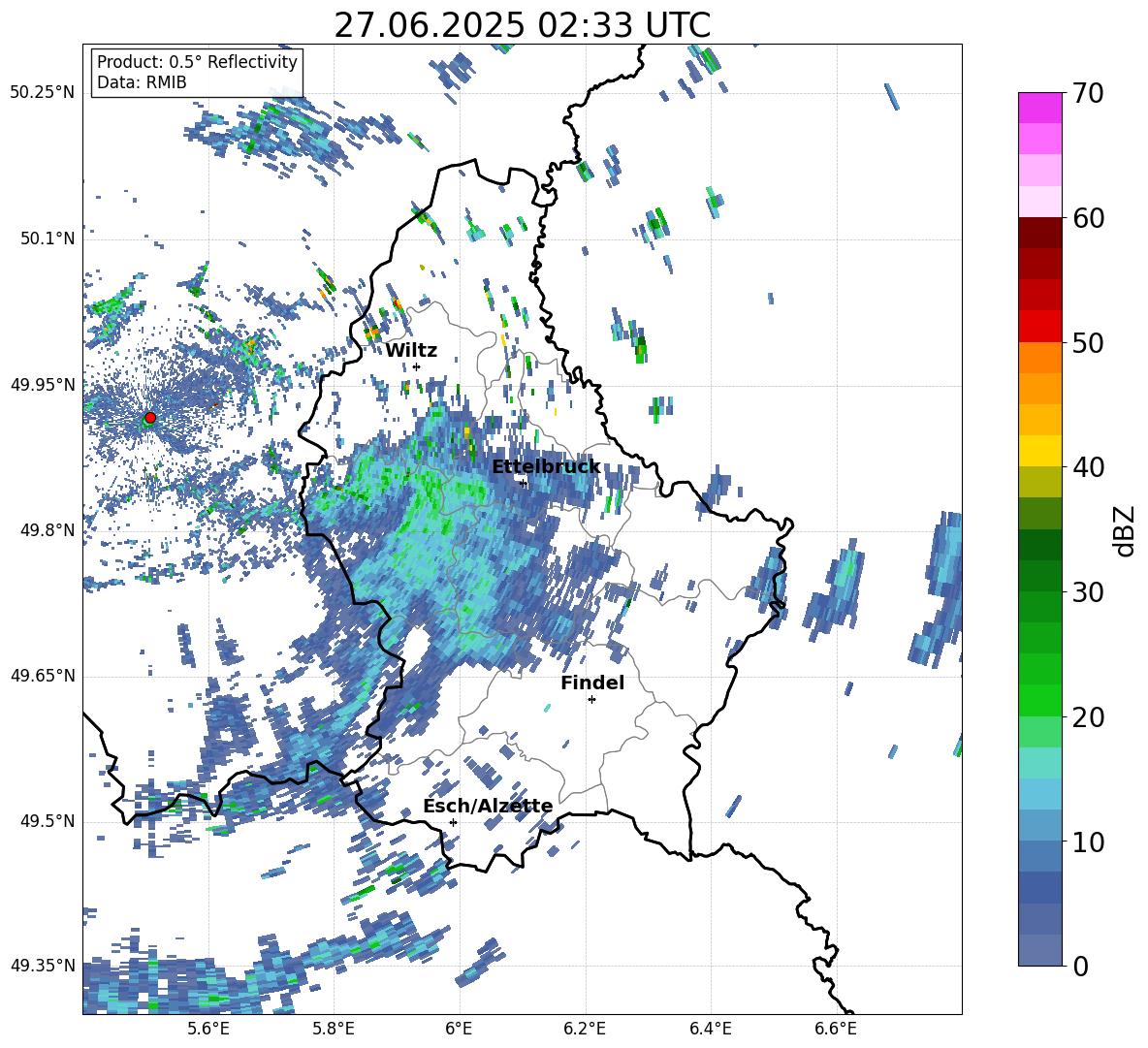Pick the red 50 dBZ colorbar segment
This screenshot has height=1048, width=1148.
(x=1039, y=327)
